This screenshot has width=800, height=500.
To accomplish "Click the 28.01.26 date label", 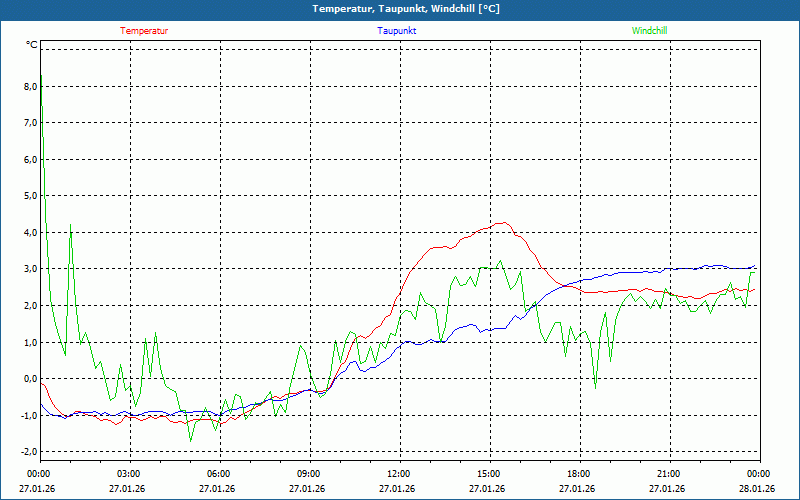I will click(757, 489).
